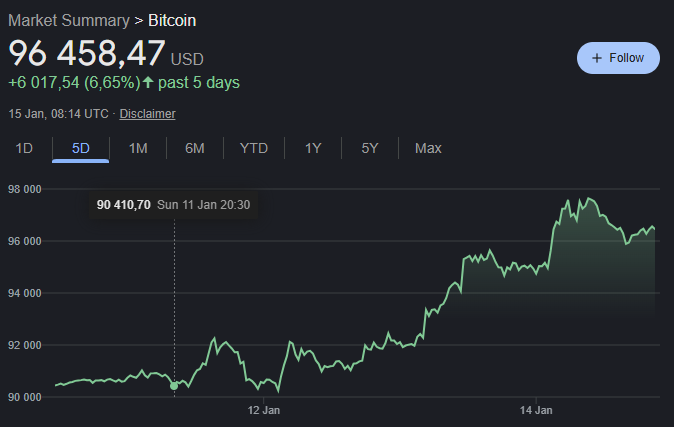Click the Sun 11 Jan 20:30 tooltip time
674x427 pixels.
(x=203, y=205)
